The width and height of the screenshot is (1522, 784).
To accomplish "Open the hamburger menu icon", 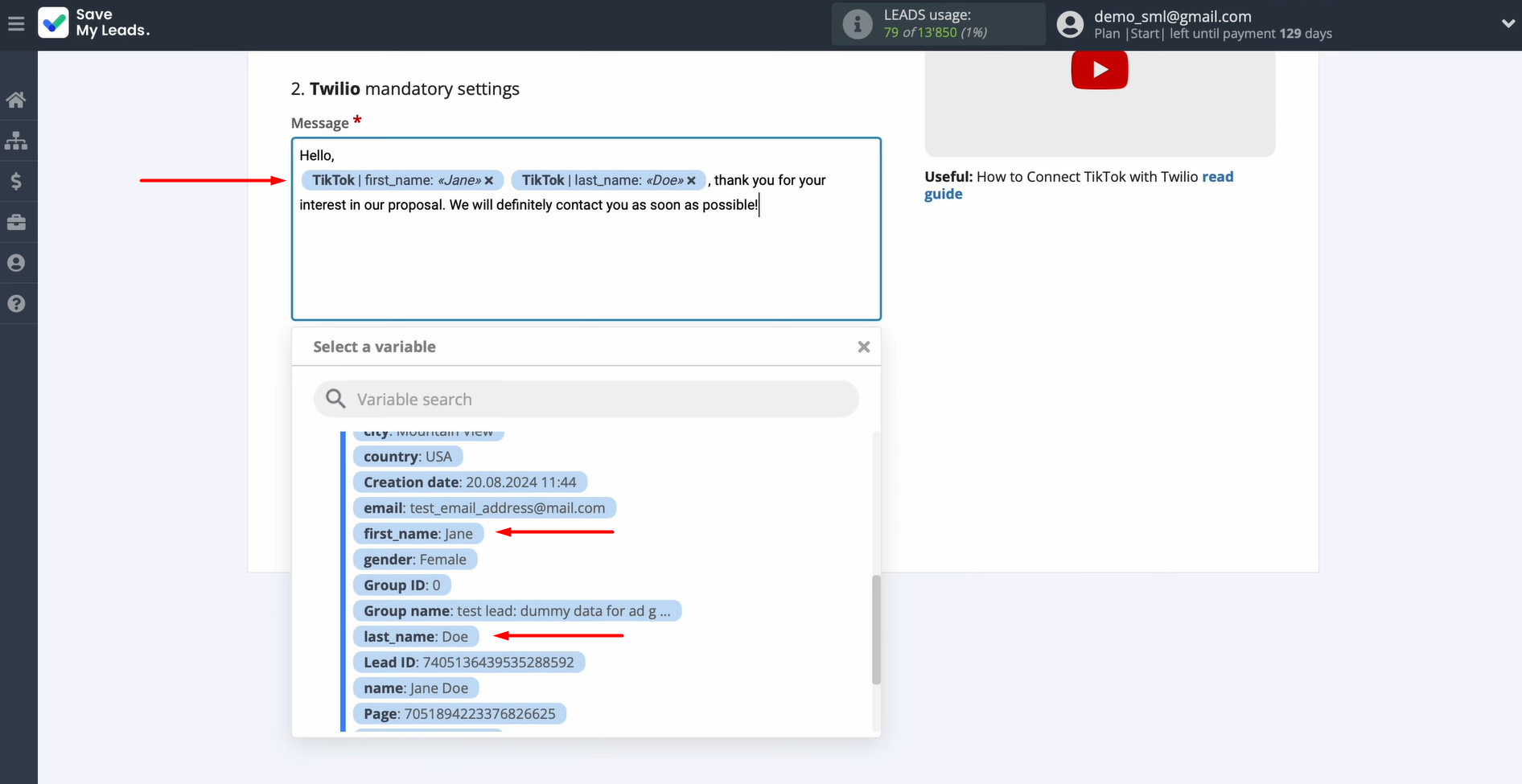I will (x=16, y=24).
